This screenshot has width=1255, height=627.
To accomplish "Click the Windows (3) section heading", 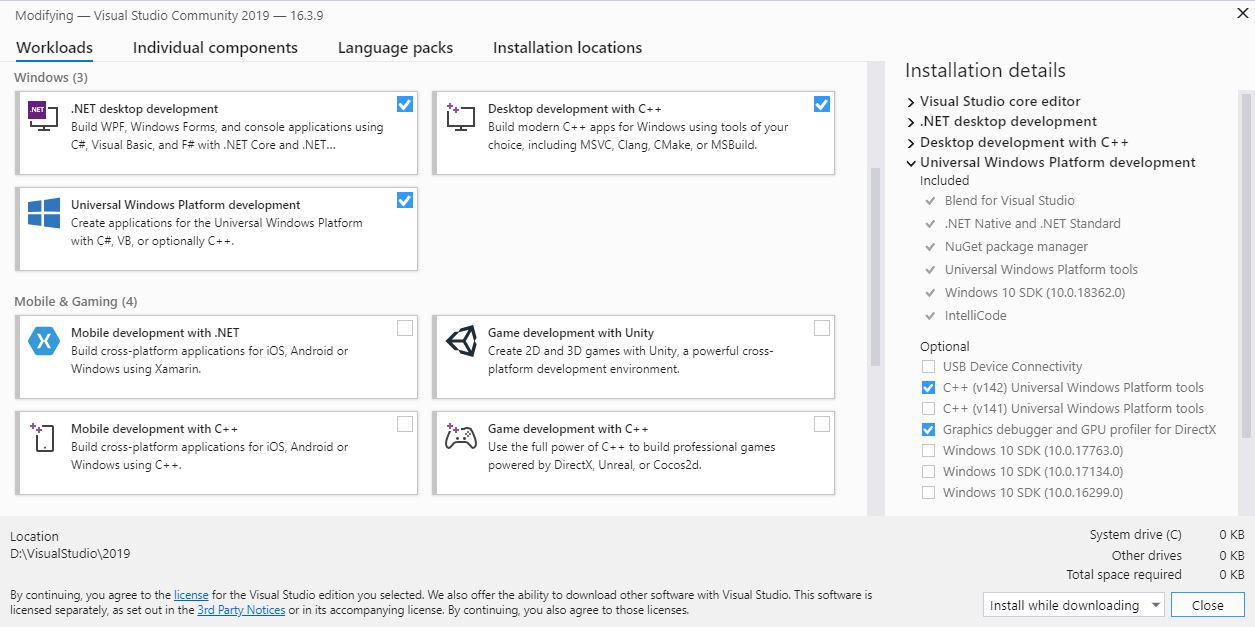I will (51, 77).
